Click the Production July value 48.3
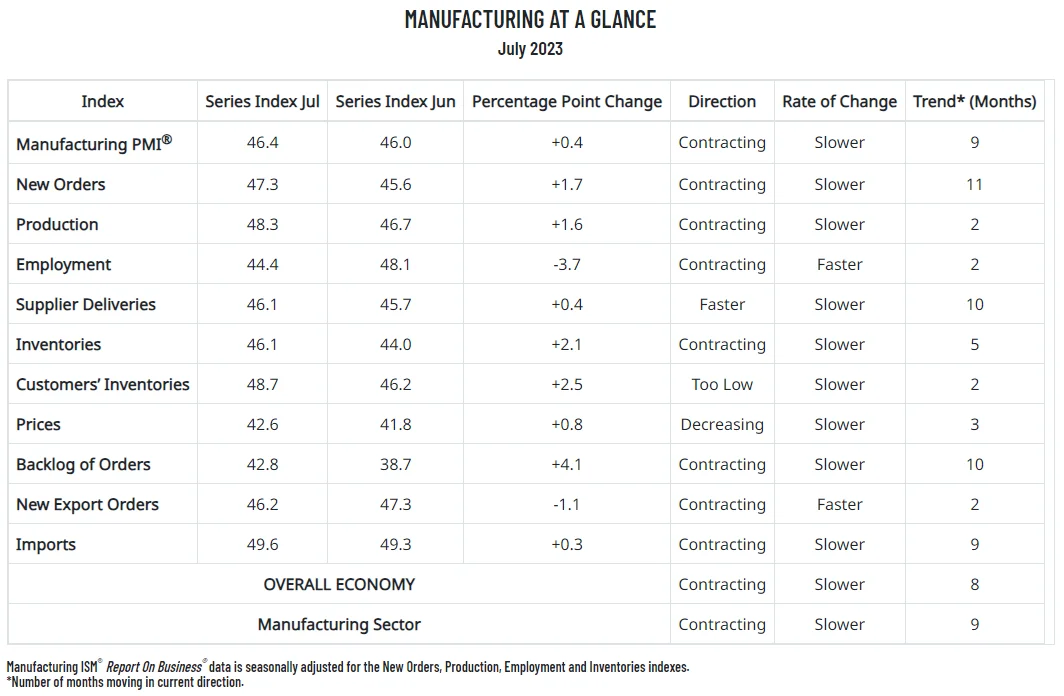Image resolution: width=1064 pixels, height=696 pixels. pyautogui.click(x=262, y=225)
